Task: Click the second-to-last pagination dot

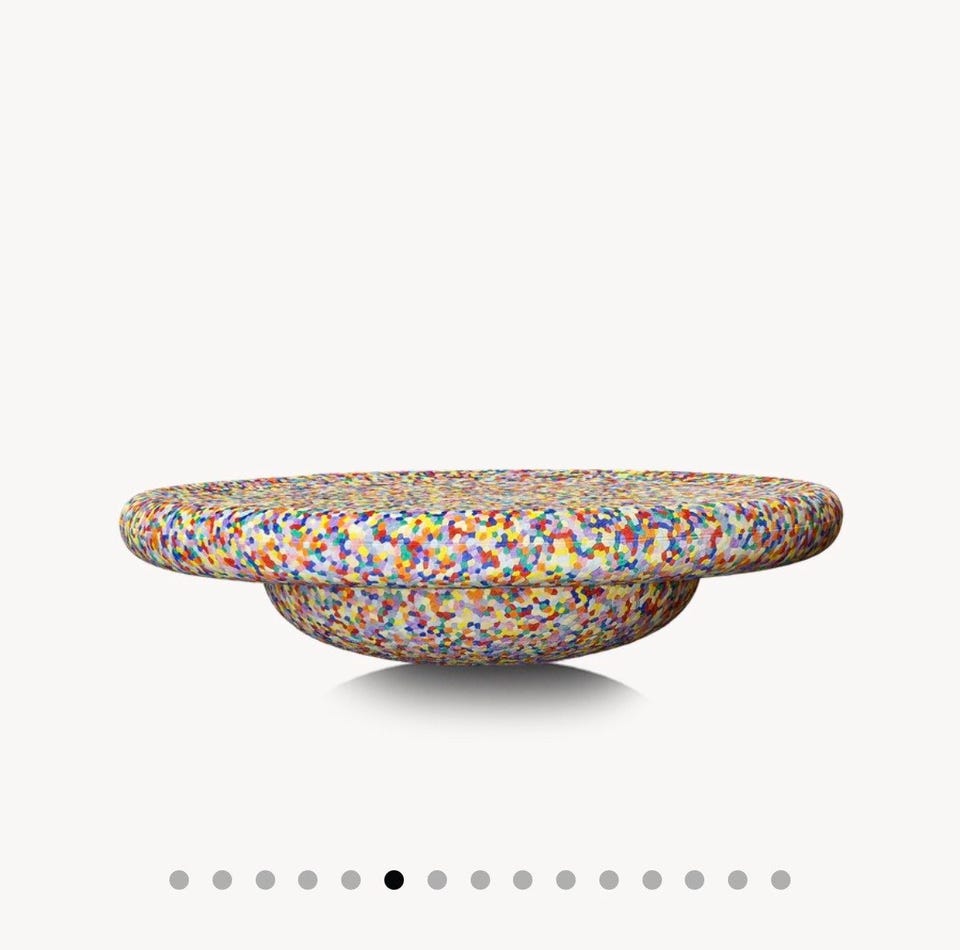Action: [x=738, y=880]
